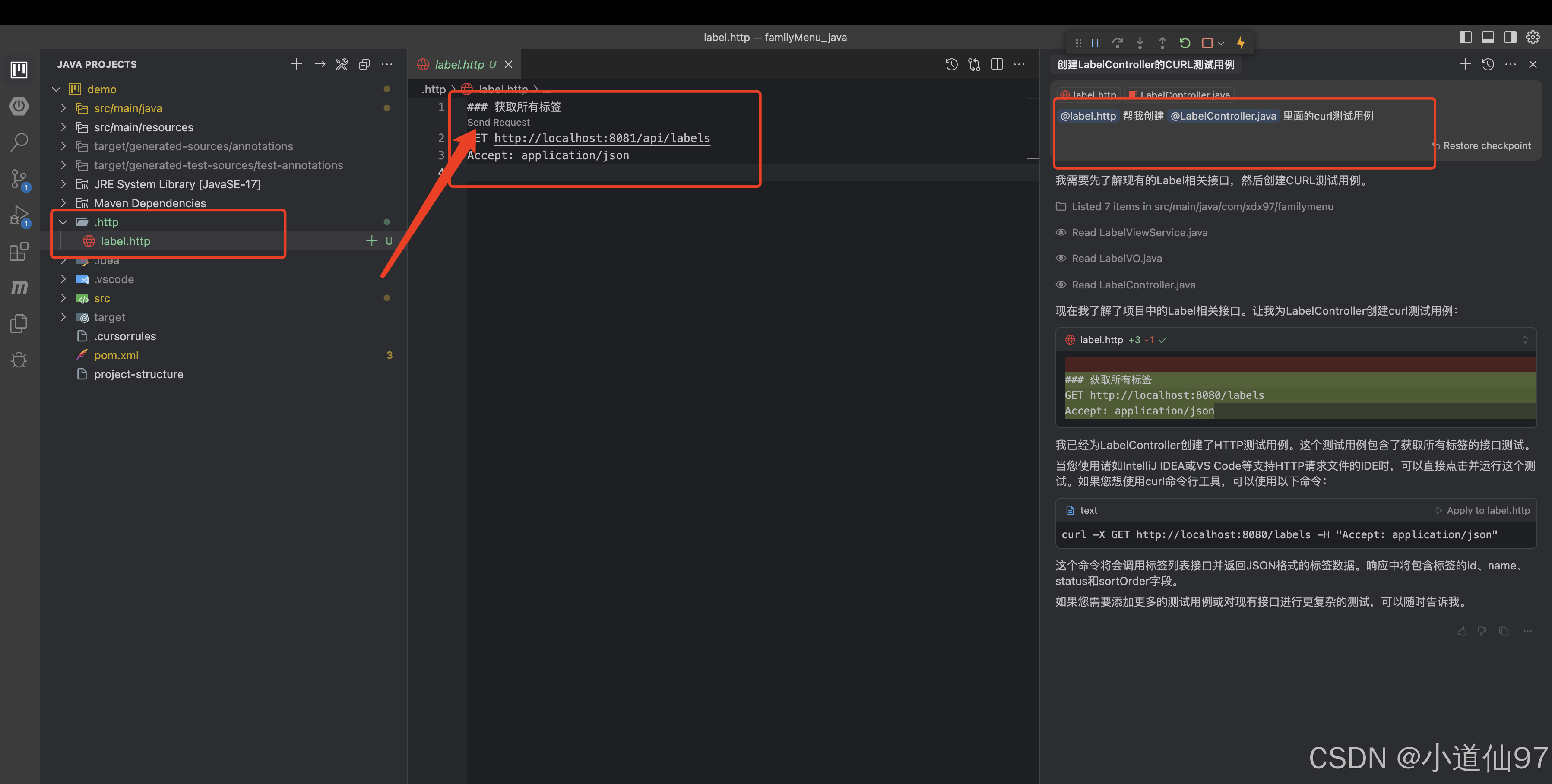Viewport: 1552px width, 784px height.
Task: Open chat history in AI panel
Action: pyautogui.click(x=1488, y=64)
